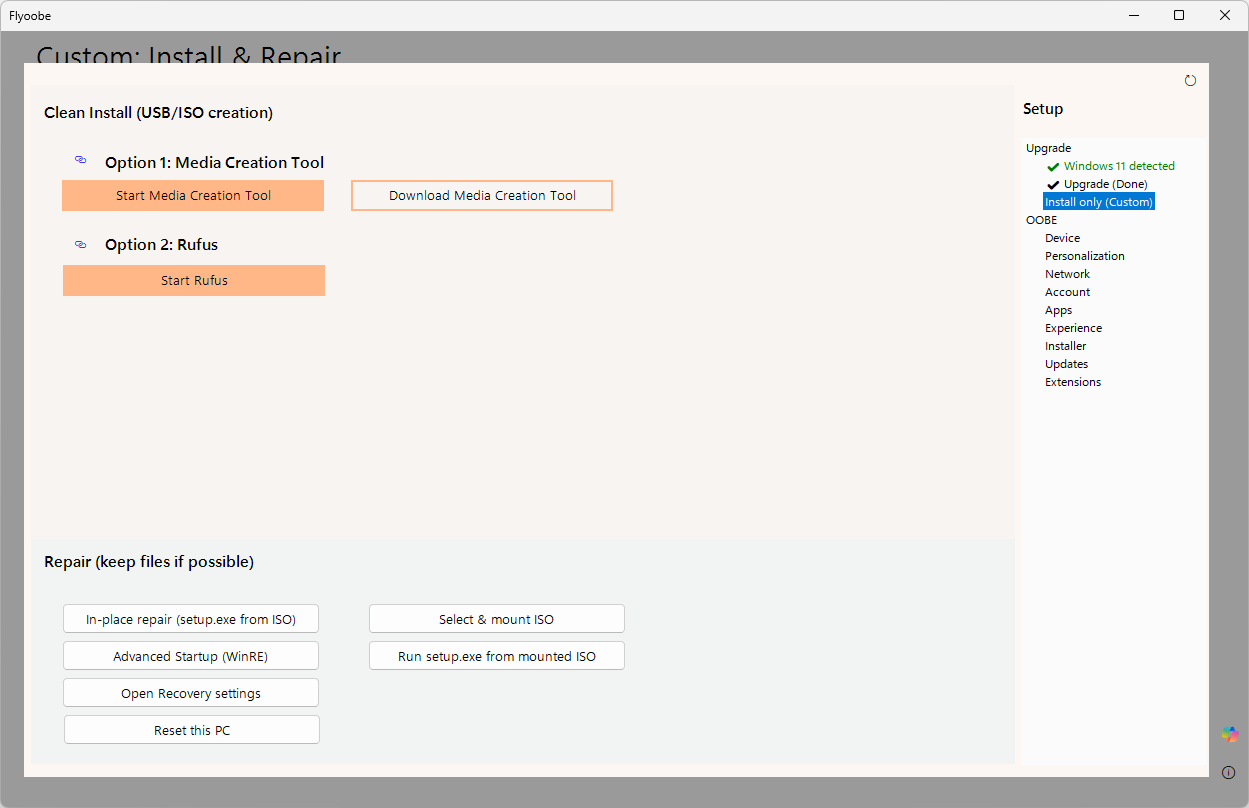
Task: Click the checkmark next to Windows 11 detected
Action: pos(1052,167)
